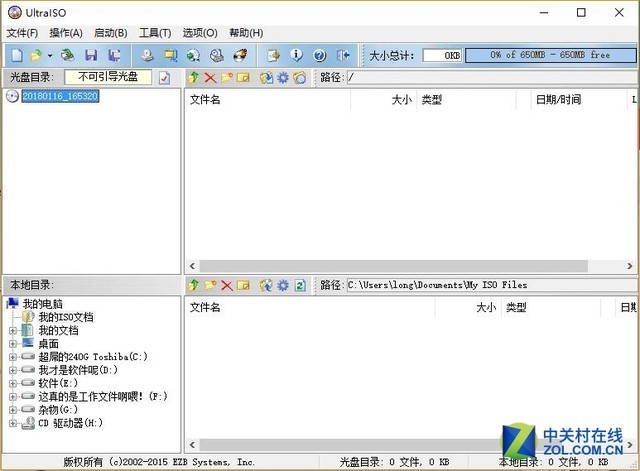
Task: Expand the 我的文档 tree node
Action: click(x=13, y=331)
